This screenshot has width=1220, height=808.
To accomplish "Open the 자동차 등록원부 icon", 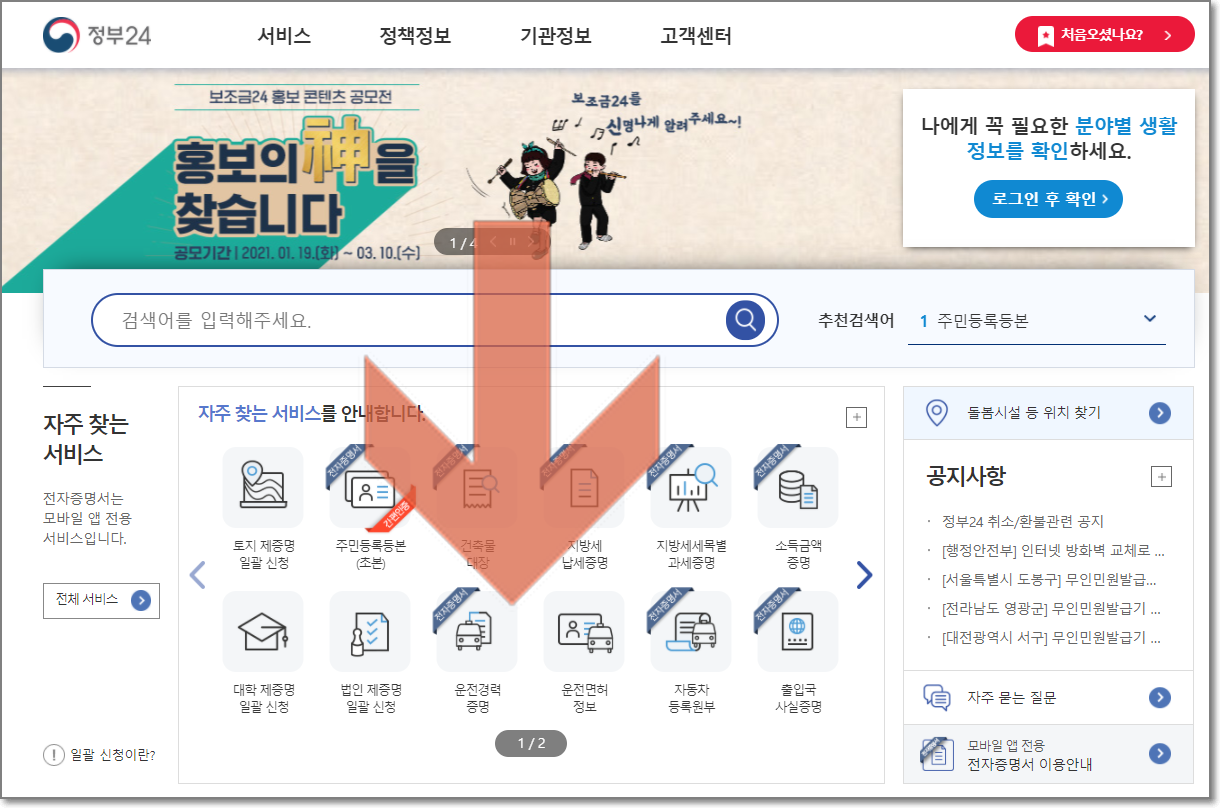I will point(691,631).
